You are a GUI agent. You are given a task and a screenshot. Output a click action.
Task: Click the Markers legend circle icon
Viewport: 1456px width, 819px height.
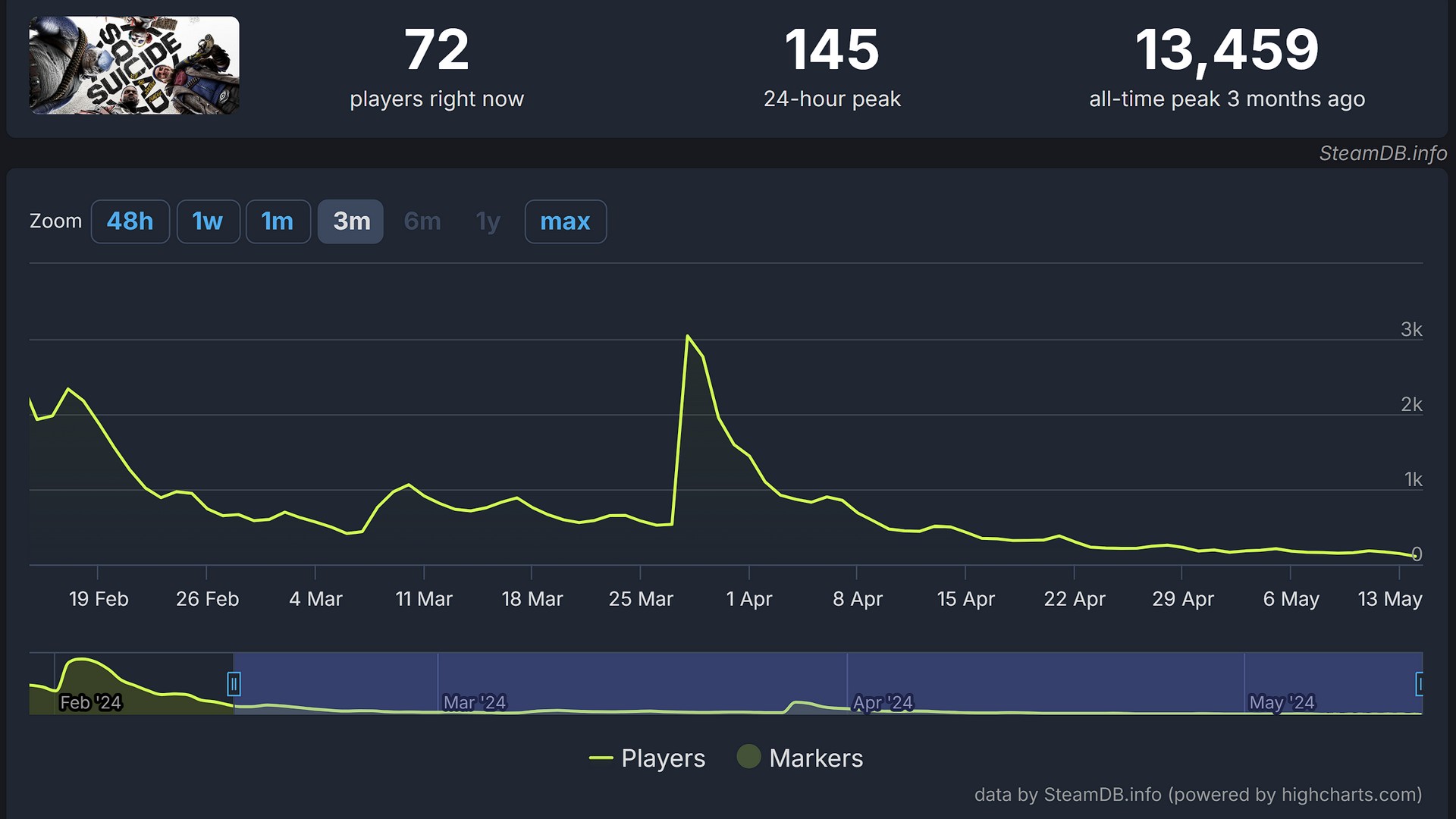point(748,756)
